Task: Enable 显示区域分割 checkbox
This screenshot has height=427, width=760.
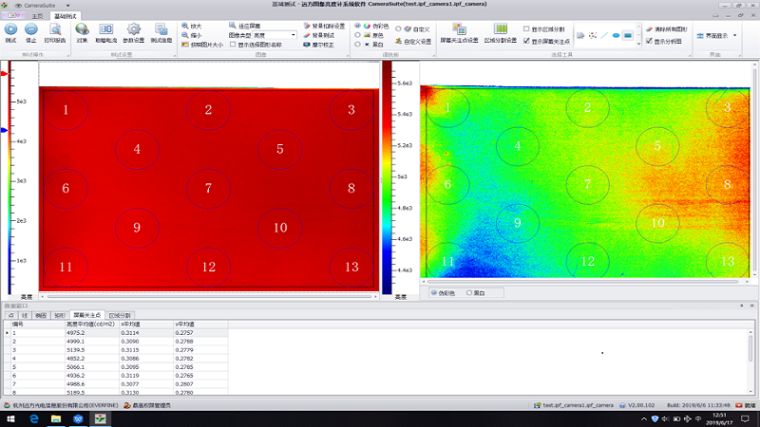Action: coord(527,29)
